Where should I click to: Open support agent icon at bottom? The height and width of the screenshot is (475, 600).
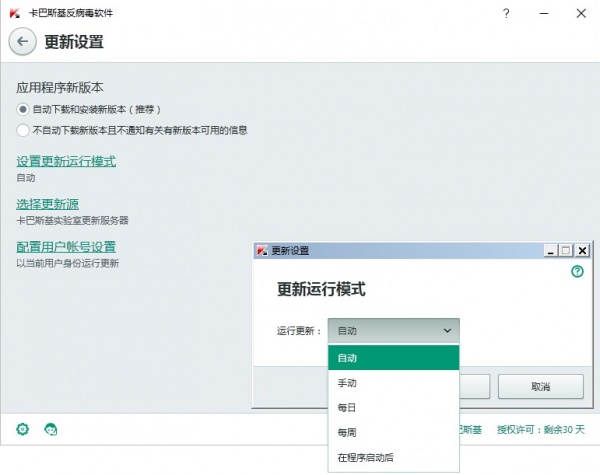51,429
